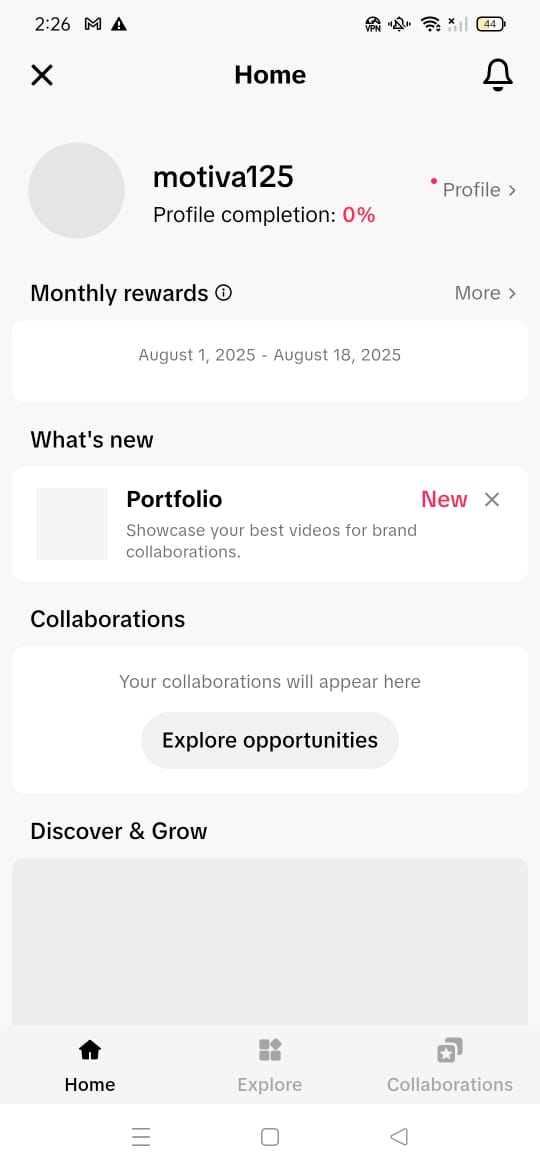Open notifications bell icon
The image size is (540, 1170).
[497, 75]
